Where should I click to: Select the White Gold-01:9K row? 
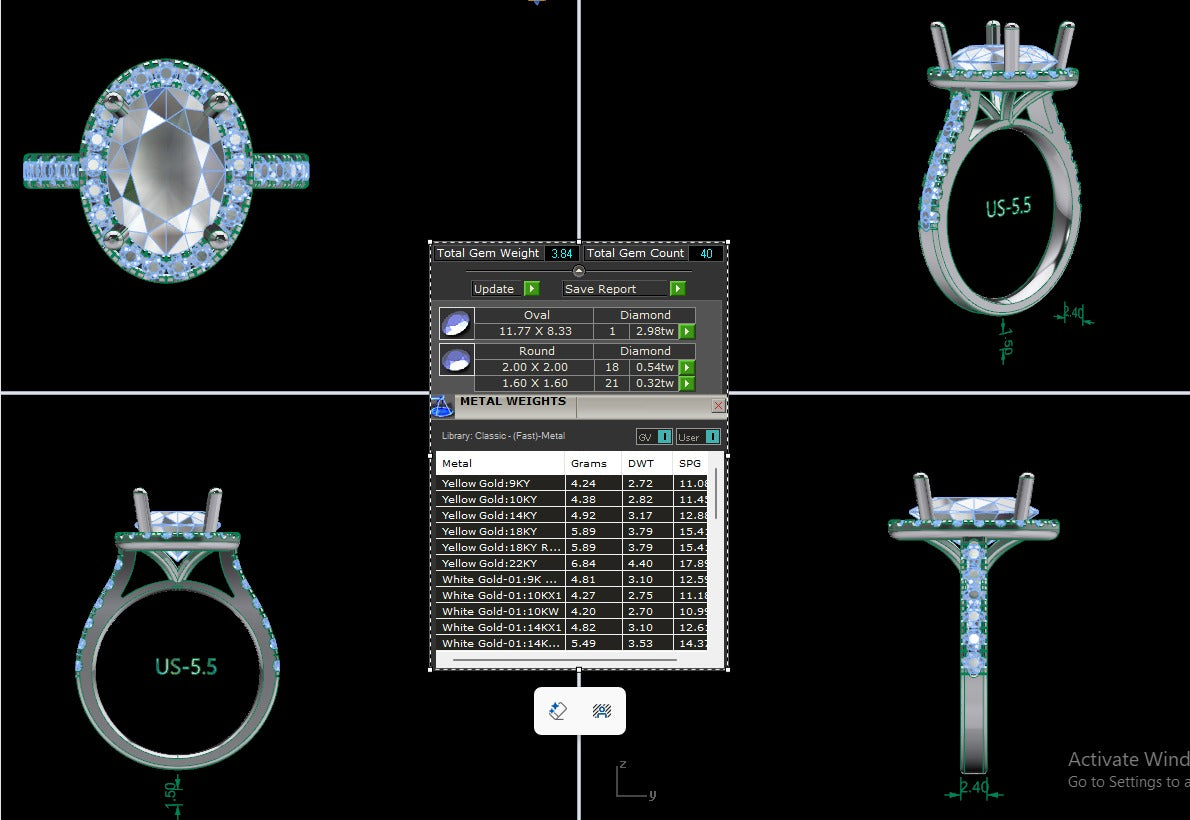571,579
